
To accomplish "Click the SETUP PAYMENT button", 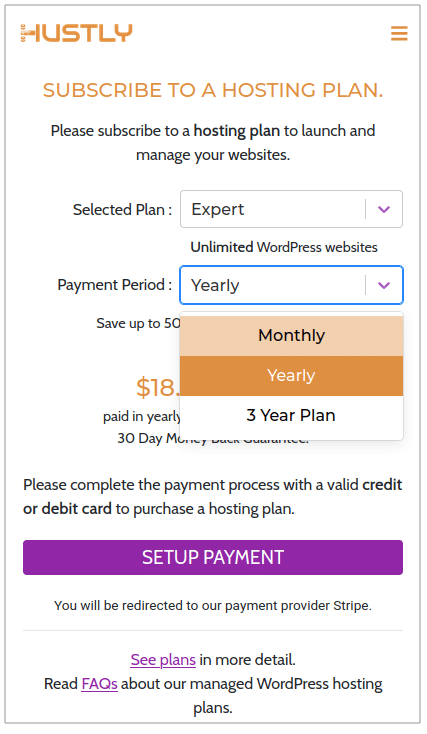I will pyautogui.click(x=213, y=557).
